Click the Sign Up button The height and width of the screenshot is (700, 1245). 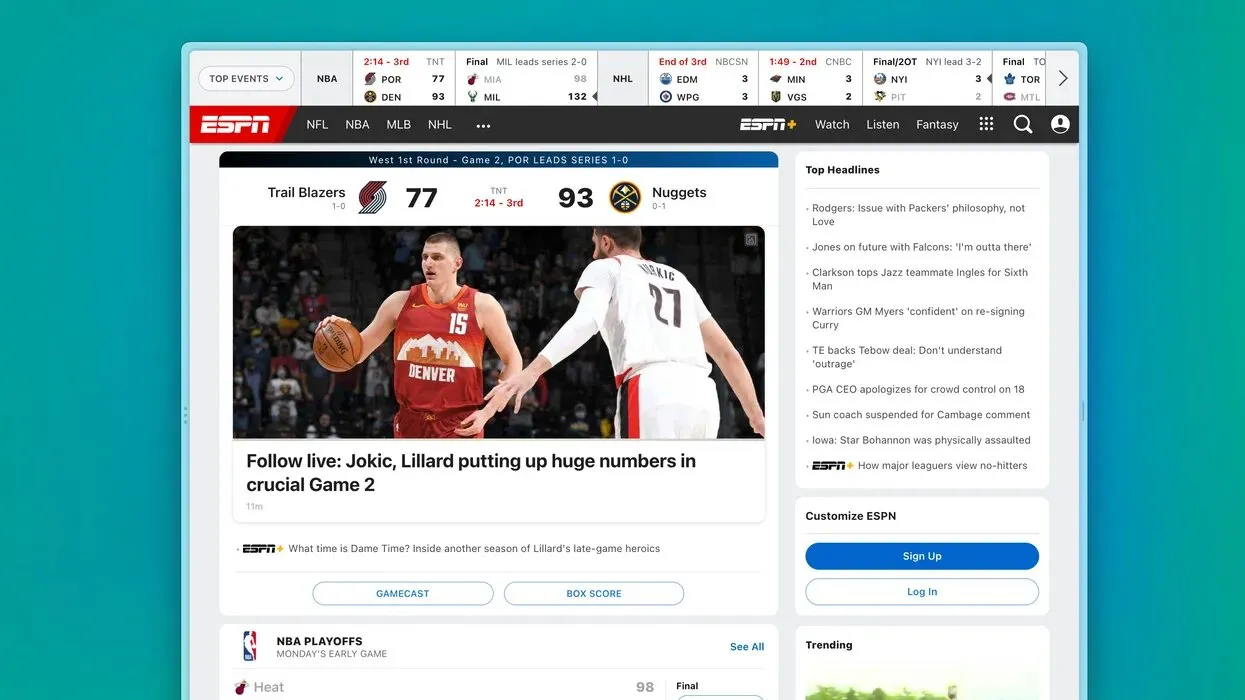(922, 556)
